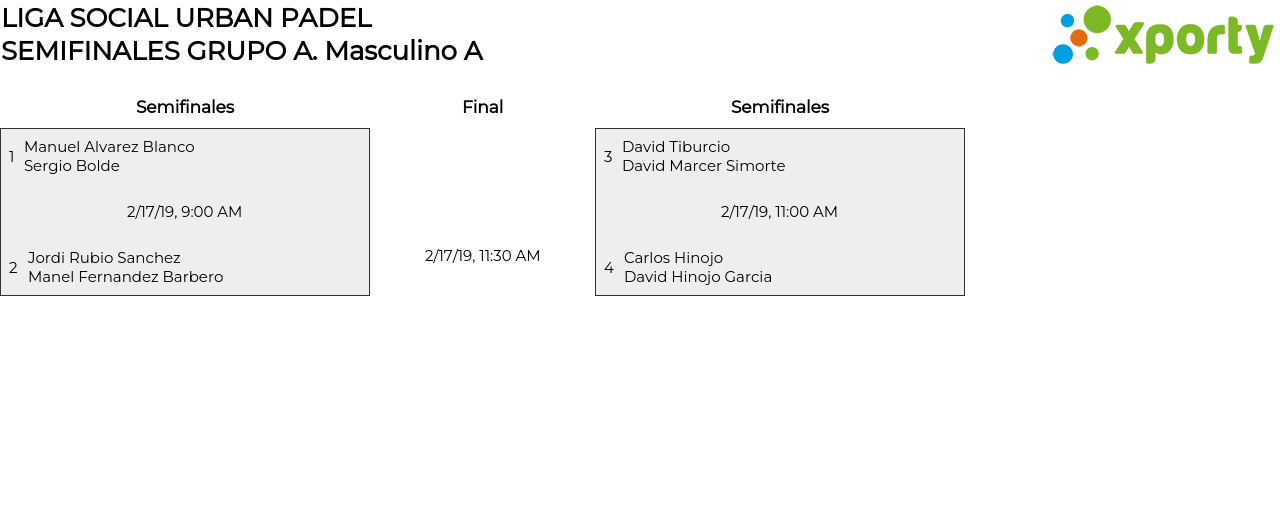This screenshot has height=514, width=1280.
Task: Click player name David Hinojo Garcia
Action: click(698, 277)
